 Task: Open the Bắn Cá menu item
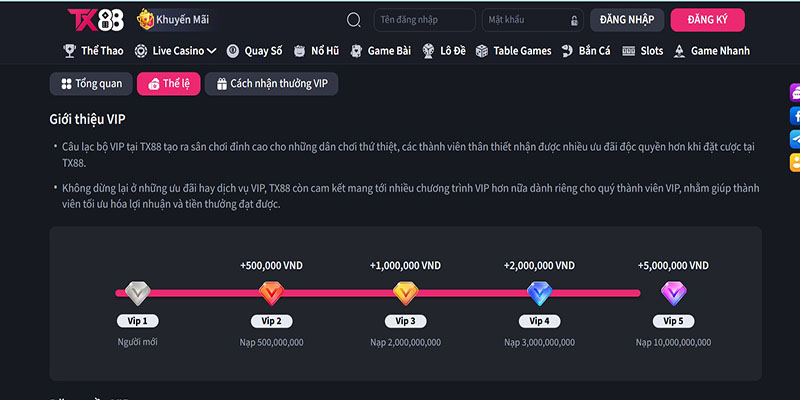588,50
